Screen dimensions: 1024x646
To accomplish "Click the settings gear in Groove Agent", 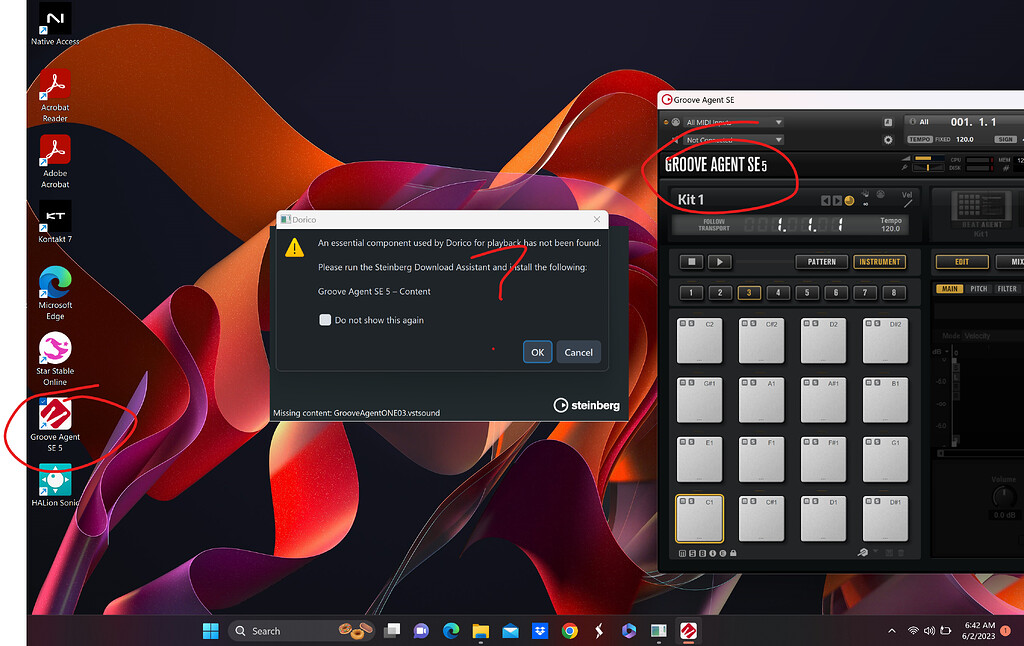I will point(888,140).
